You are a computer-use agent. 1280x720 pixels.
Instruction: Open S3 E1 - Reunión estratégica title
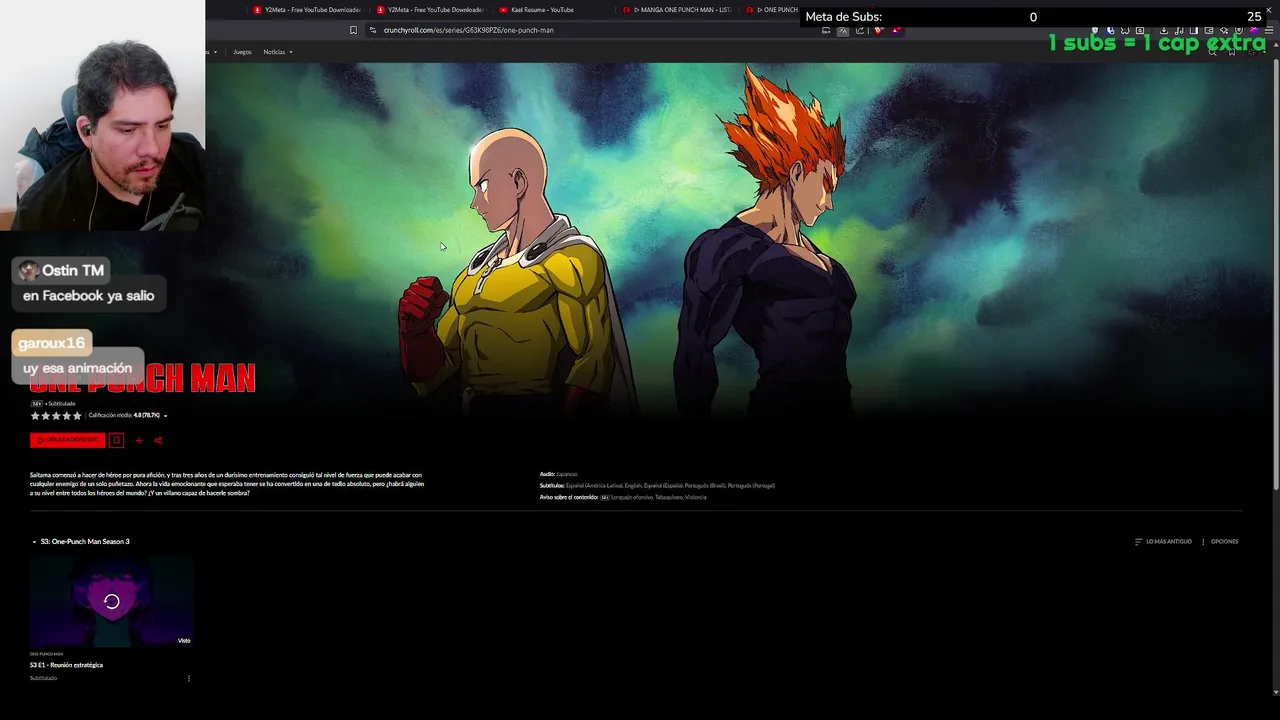coord(66,665)
